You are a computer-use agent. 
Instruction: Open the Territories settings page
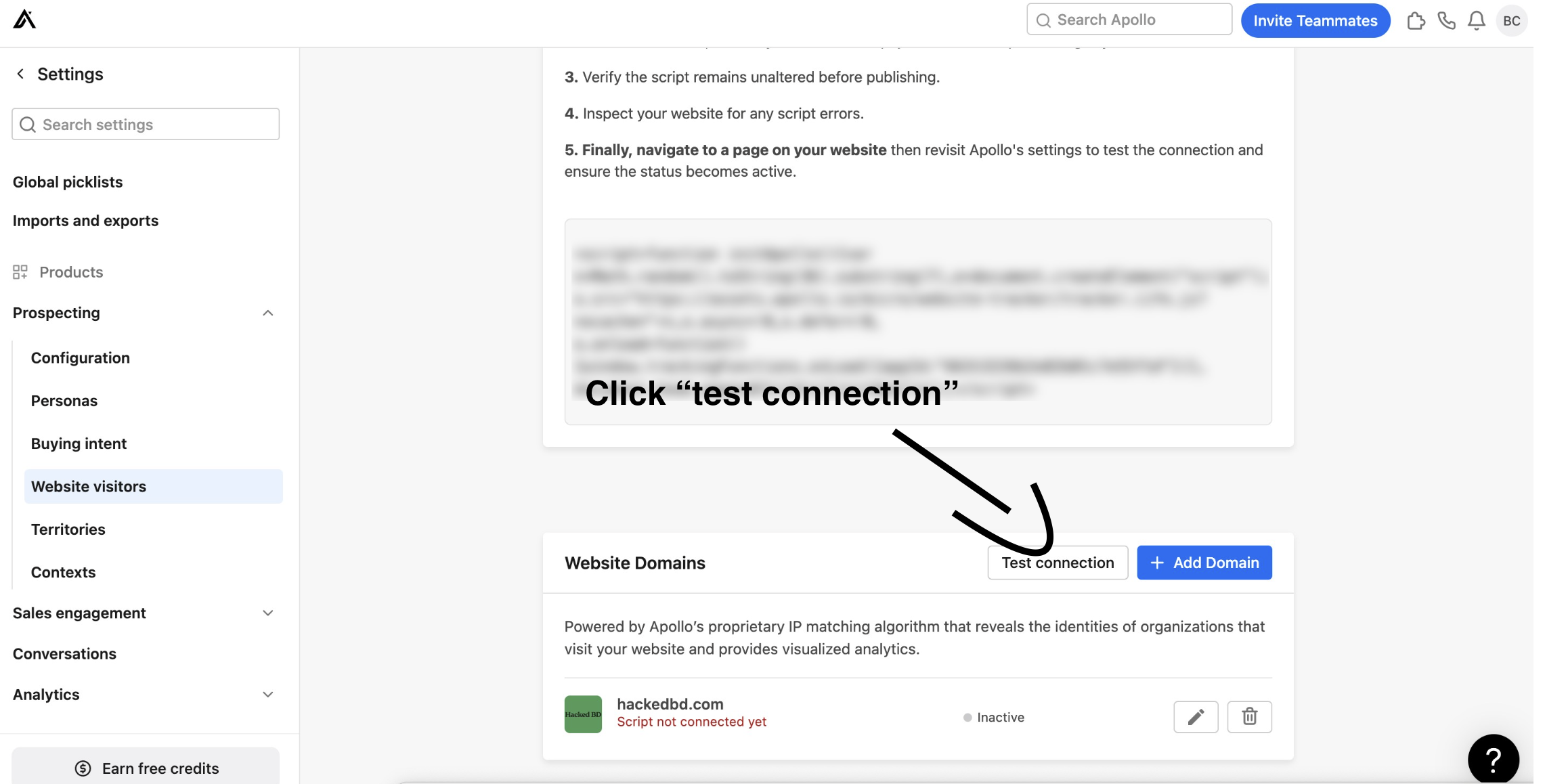pyautogui.click(x=68, y=529)
